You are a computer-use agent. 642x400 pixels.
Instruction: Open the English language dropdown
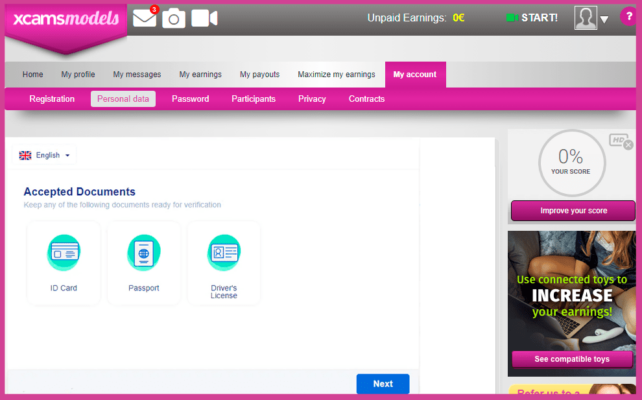[x=45, y=155]
